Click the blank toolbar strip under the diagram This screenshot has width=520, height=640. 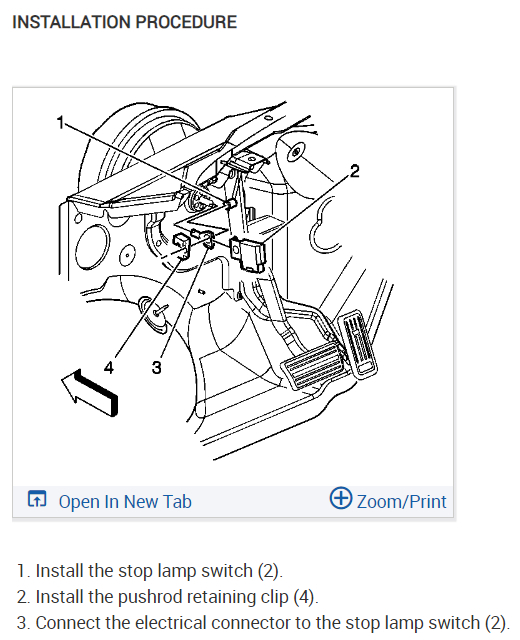tap(260, 502)
